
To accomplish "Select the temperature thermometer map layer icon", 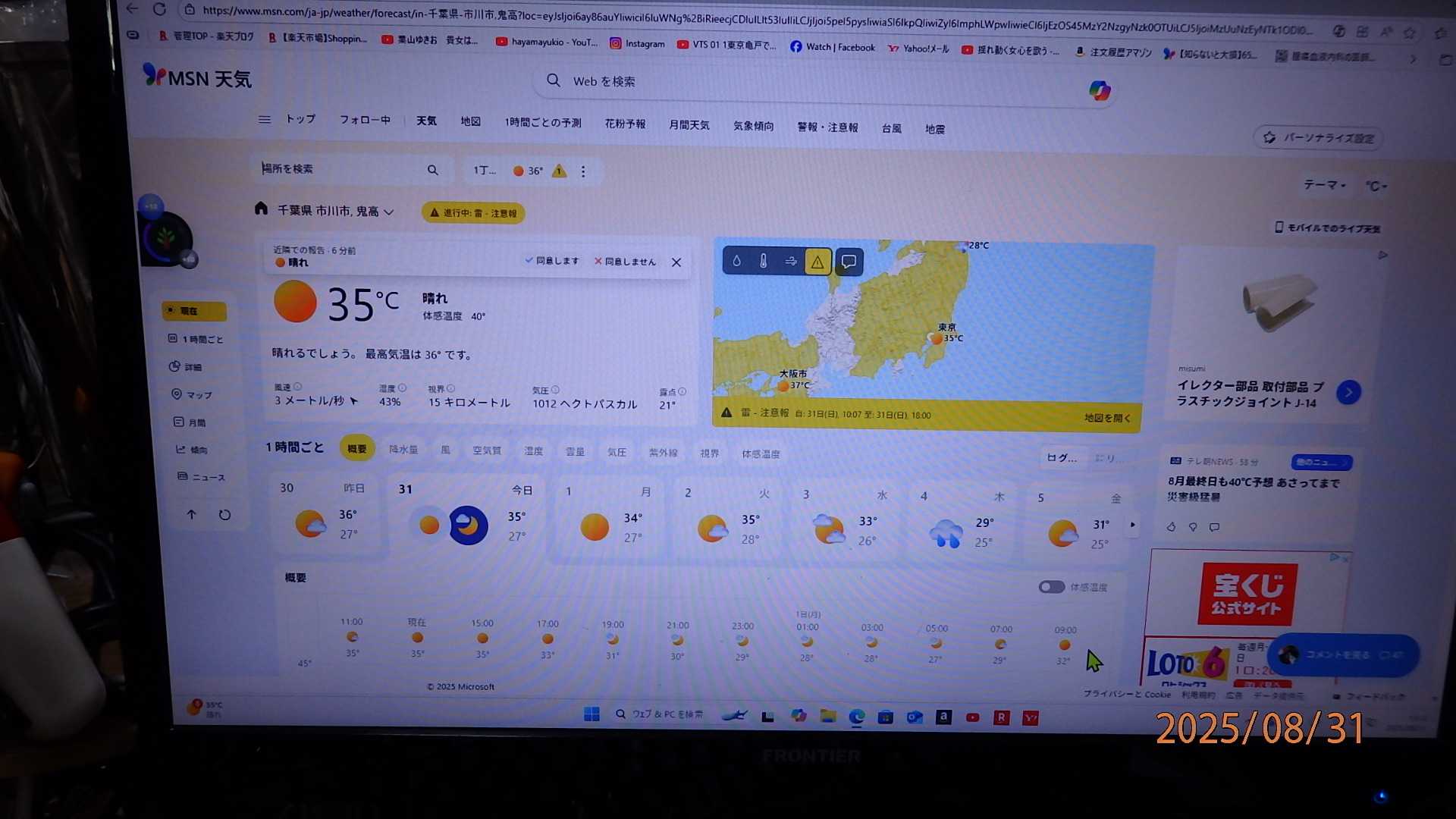I will pyautogui.click(x=763, y=261).
